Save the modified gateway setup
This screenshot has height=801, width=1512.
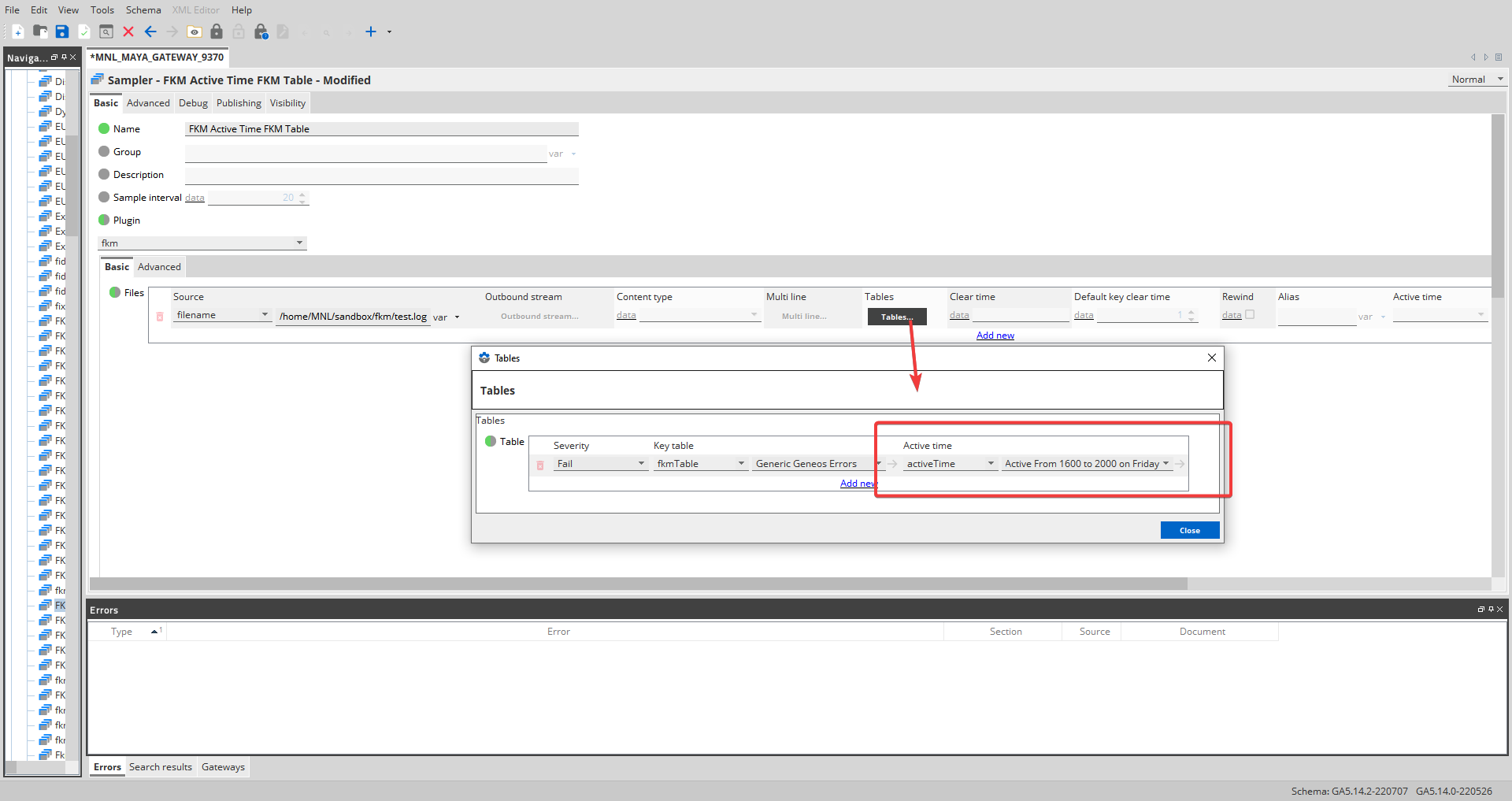point(62,32)
